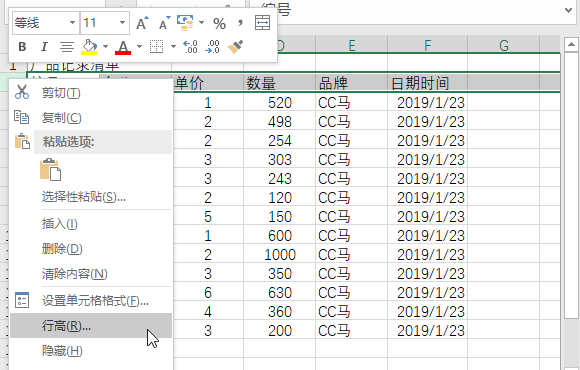
Task: Click Decrease Decimal icon
Action: pos(213,47)
